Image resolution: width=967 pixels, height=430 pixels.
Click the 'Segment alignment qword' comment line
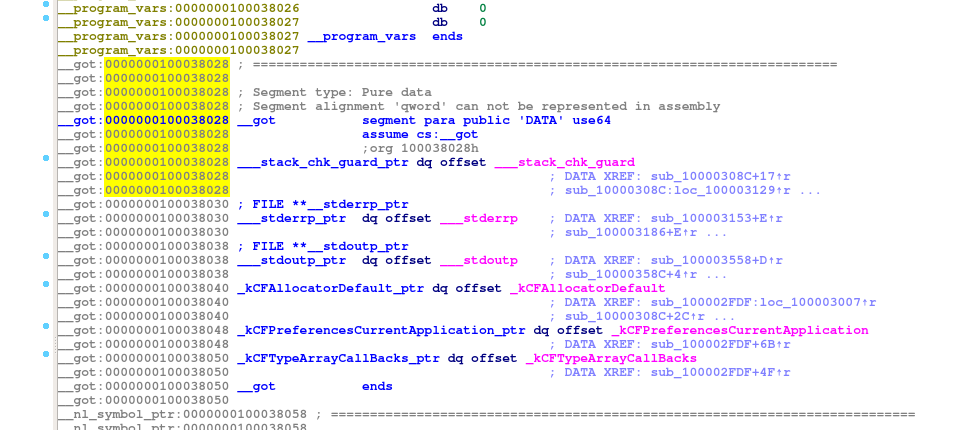click(x=479, y=106)
